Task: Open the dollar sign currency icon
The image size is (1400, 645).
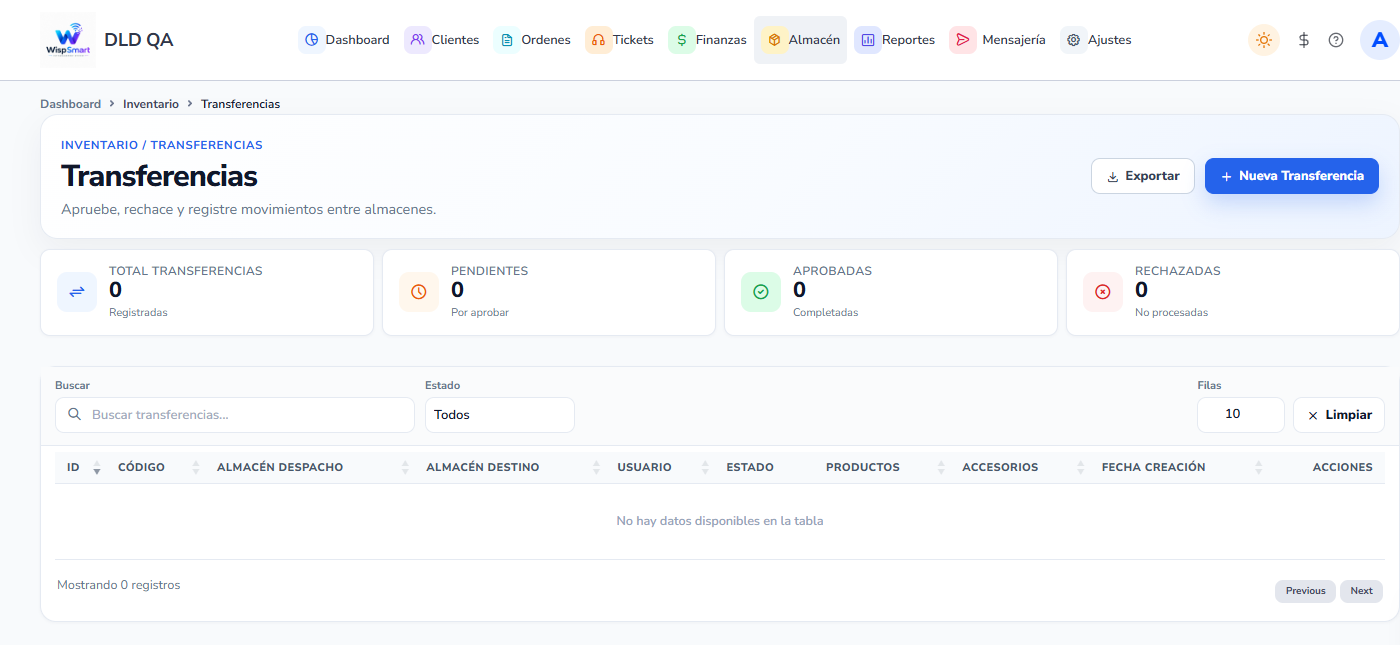Action: coord(1304,40)
